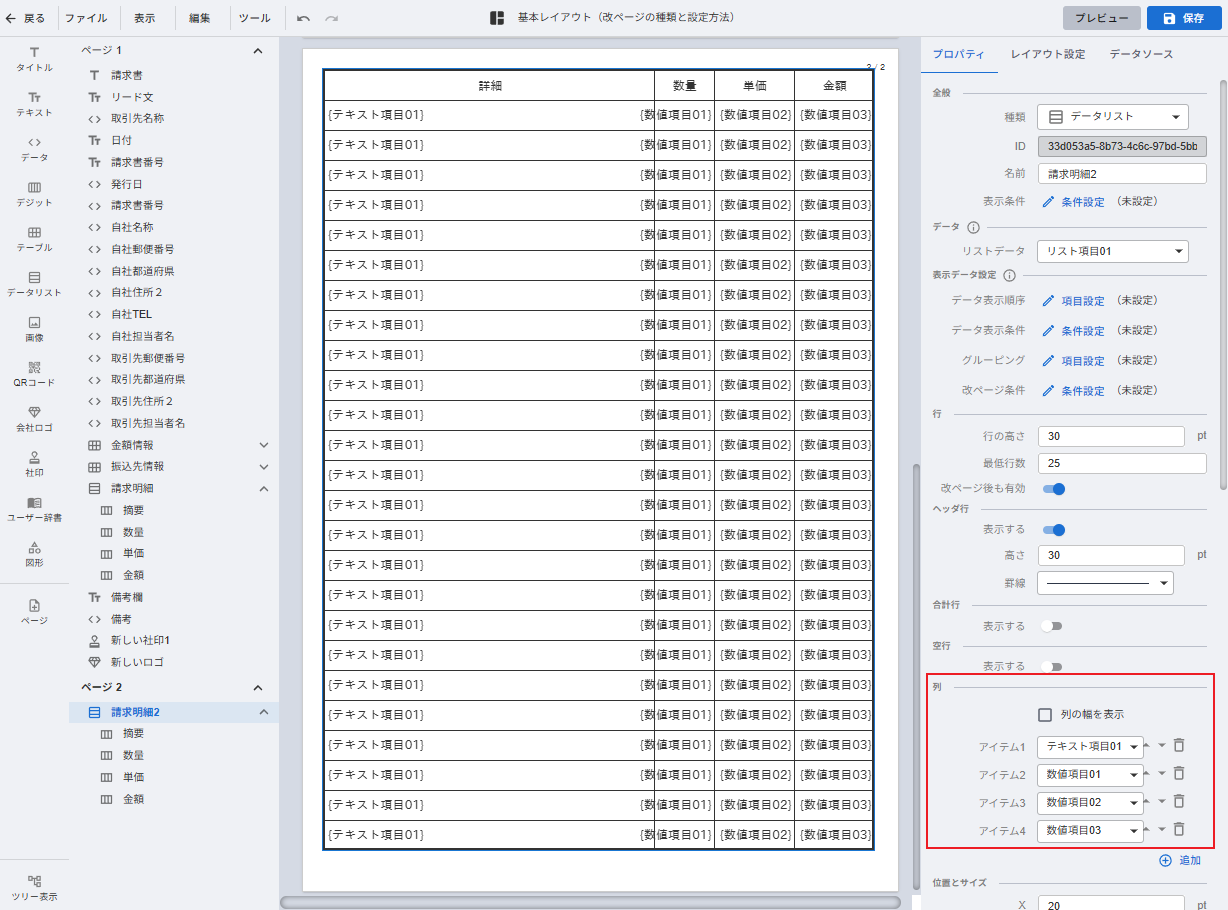Switch to ツリー表示 view

pos(34,887)
